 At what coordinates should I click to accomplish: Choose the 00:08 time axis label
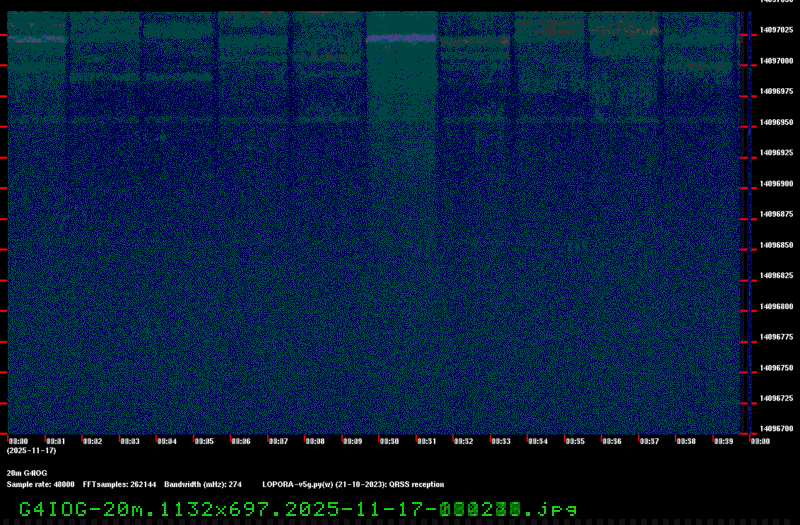pyautogui.click(x=315, y=441)
